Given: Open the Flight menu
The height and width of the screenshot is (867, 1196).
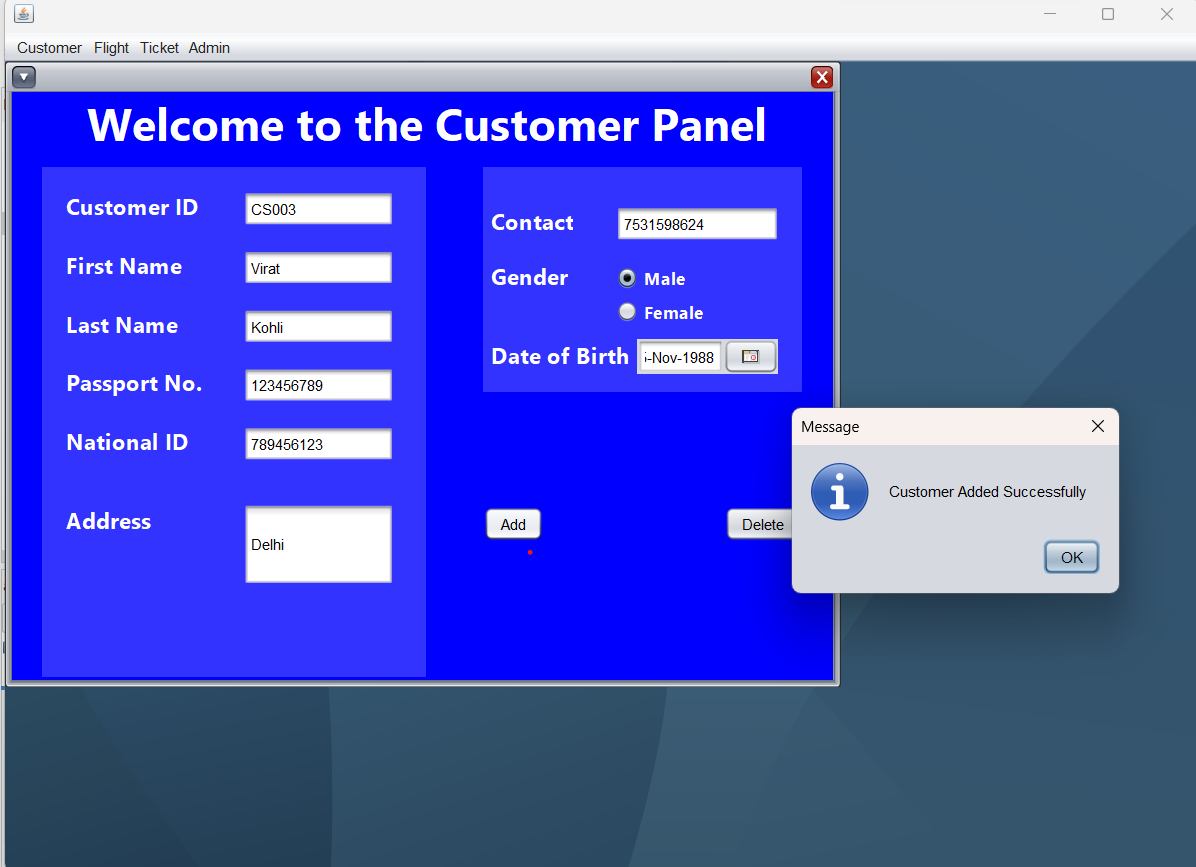Looking at the screenshot, I should [111, 47].
